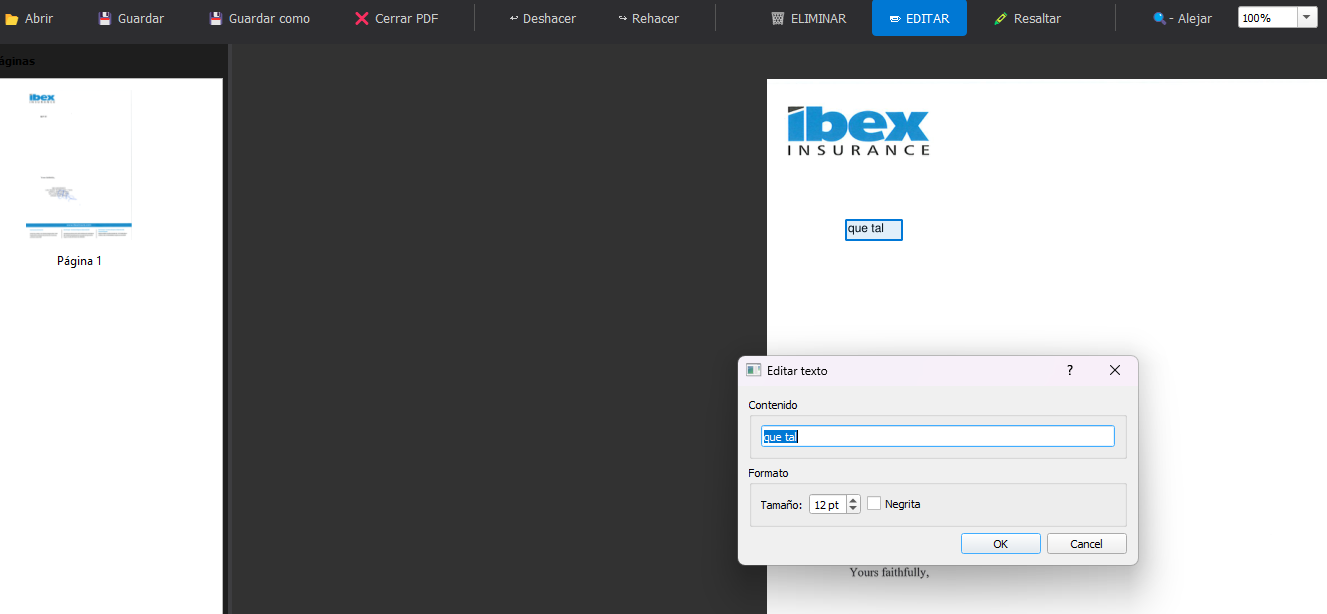Click the Abrir folder icon
The width and height of the screenshot is (1327, 614).
(x=12, y=19)
